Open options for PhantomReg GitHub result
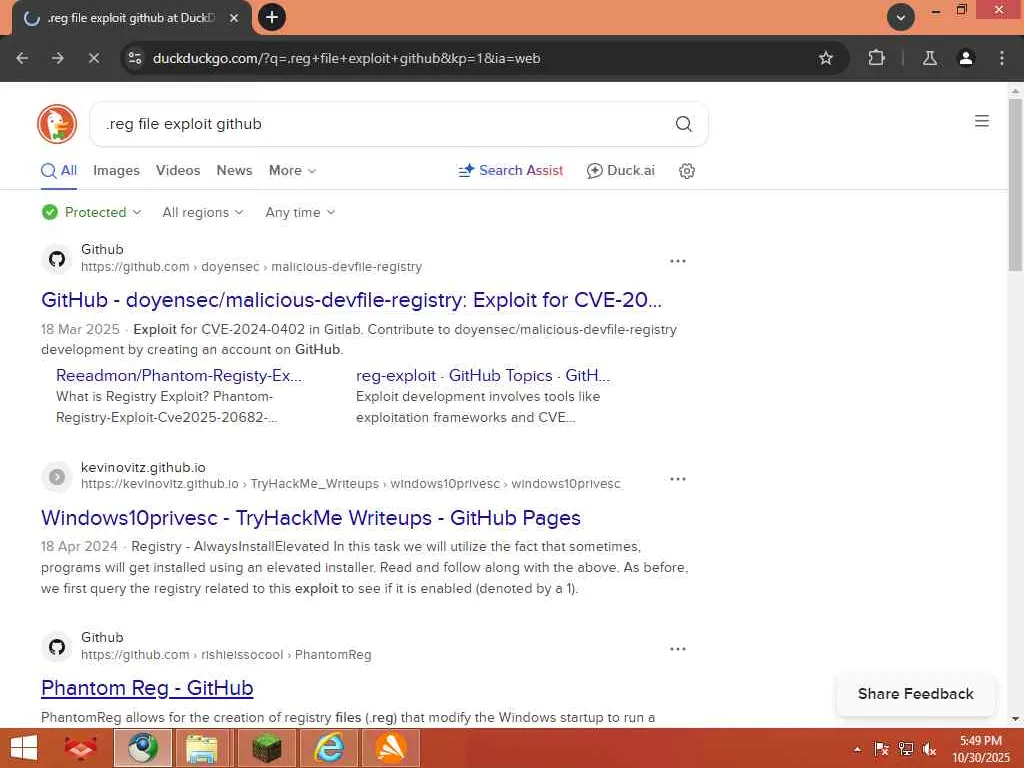 coord(678,649)
